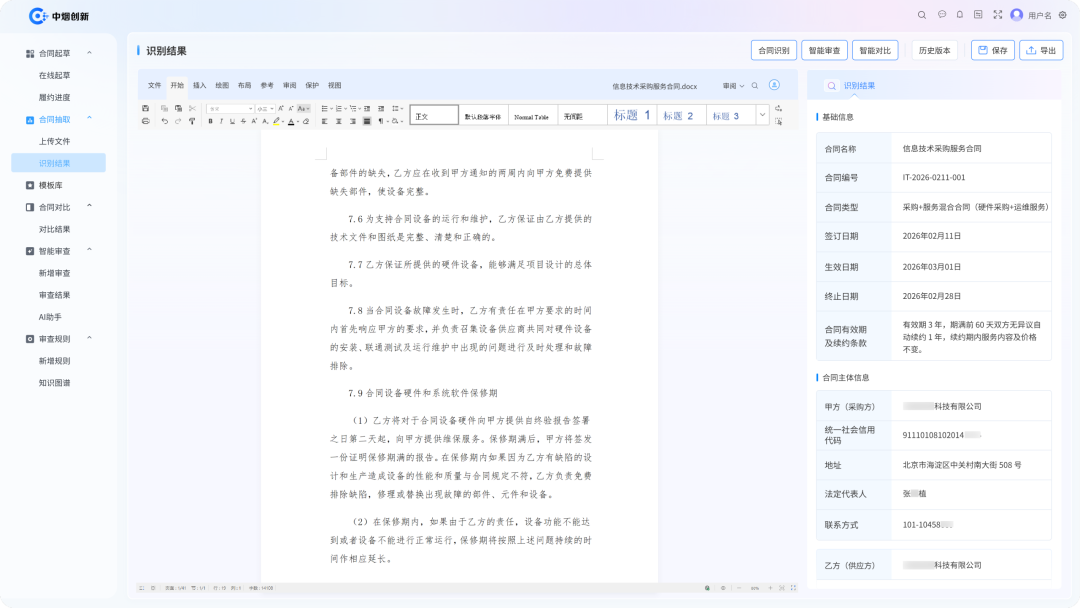Collapse the 合同起草 sidebar section

click(x=90, y=53)
